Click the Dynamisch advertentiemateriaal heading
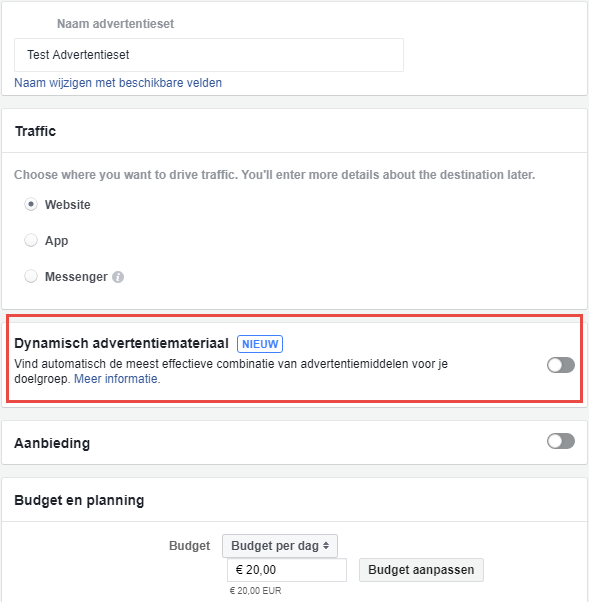This screenshot has height=602, width=589. (121, 343)
